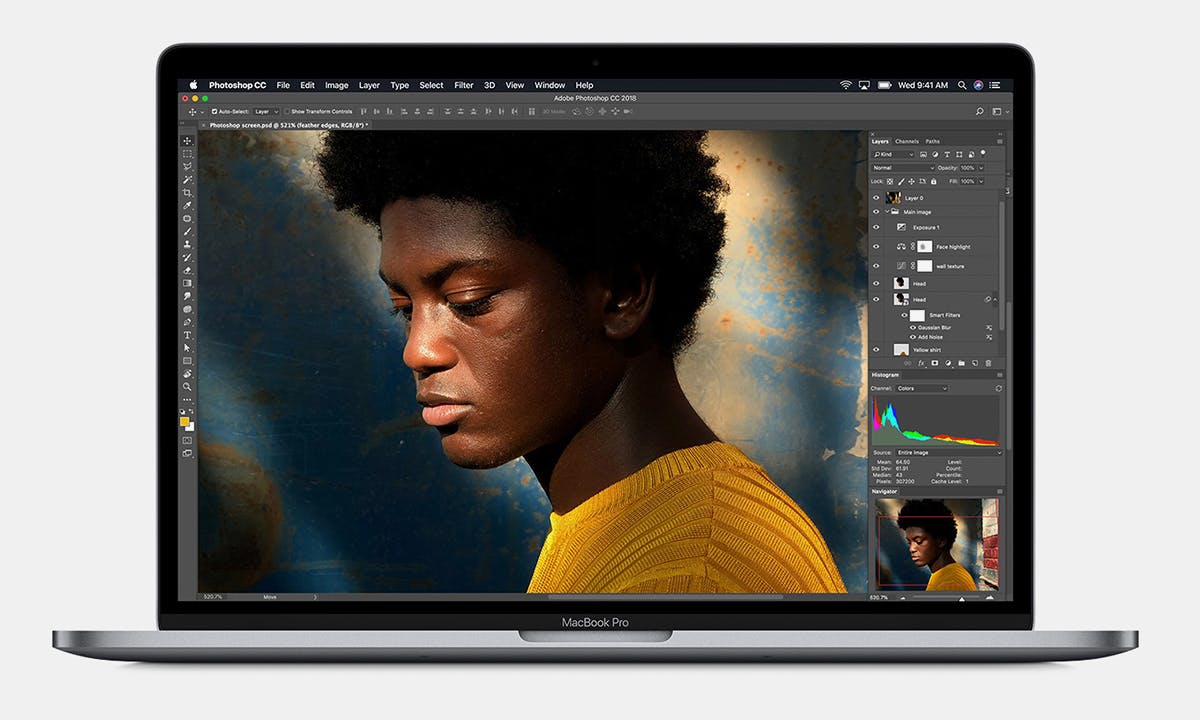1200x720 pixels.
Task: Pick the Eyedropper tool
Action: point(187,206)
